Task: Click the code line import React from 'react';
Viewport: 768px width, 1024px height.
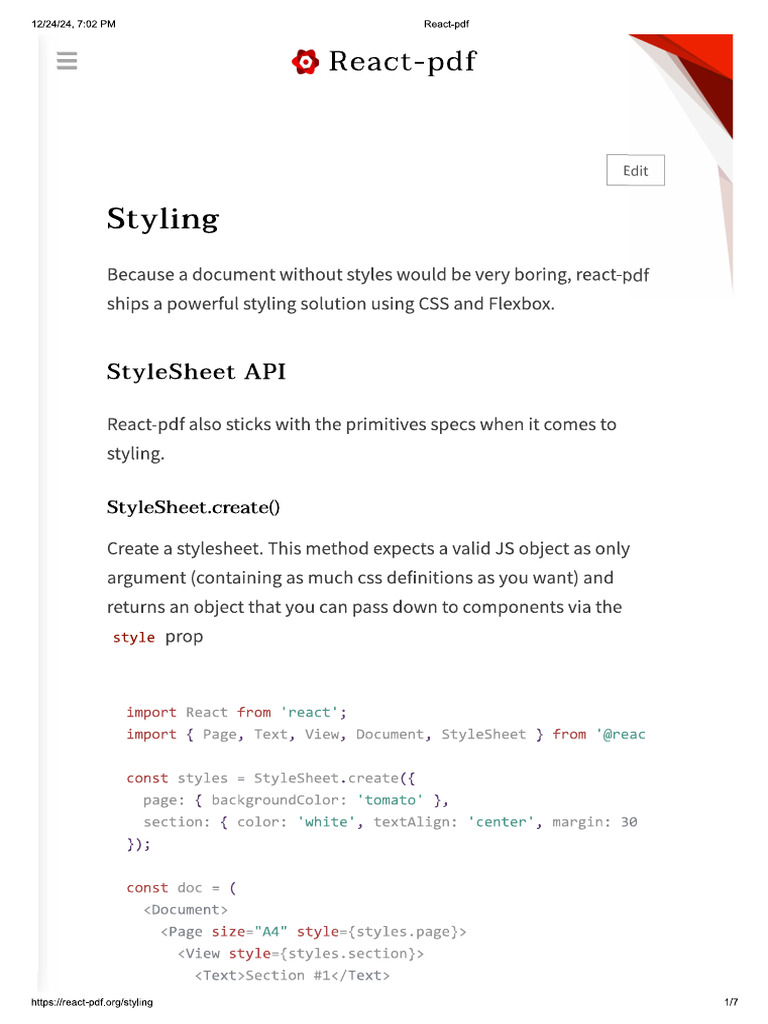Action: 236,712
